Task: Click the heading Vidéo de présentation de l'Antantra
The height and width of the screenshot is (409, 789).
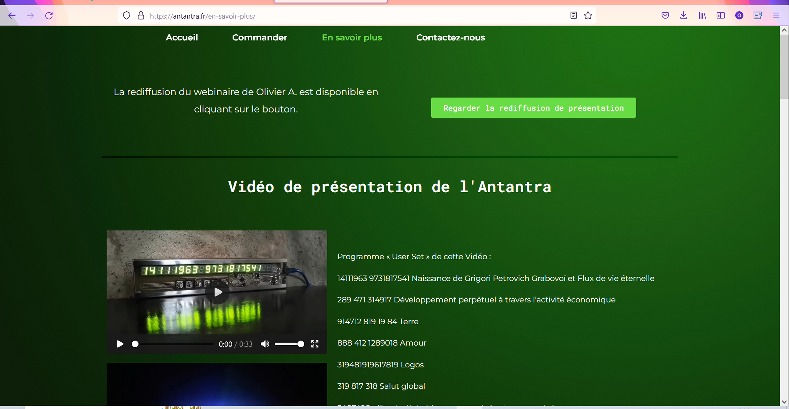Action: click(389, 187)
